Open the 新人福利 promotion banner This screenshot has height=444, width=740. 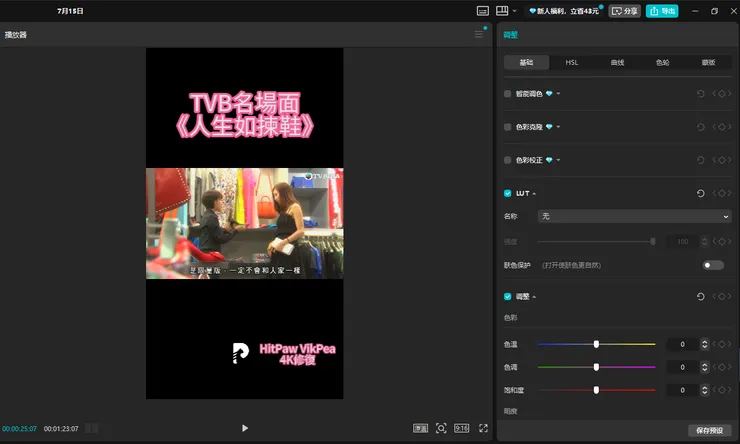point(564,11)
